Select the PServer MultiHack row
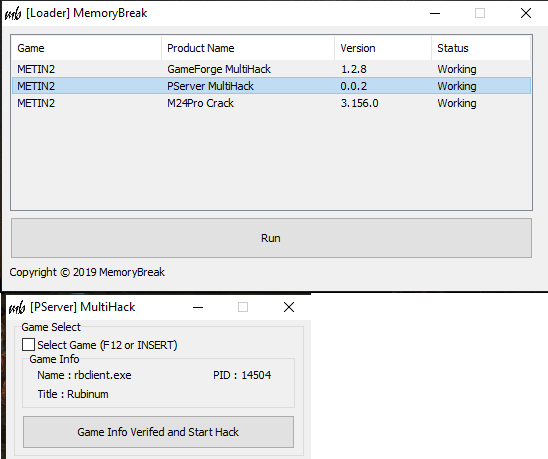The image size is (548, 459). (271, 86)
